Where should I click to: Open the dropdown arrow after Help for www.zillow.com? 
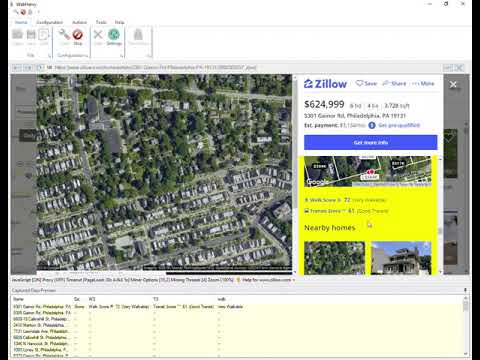294,280
